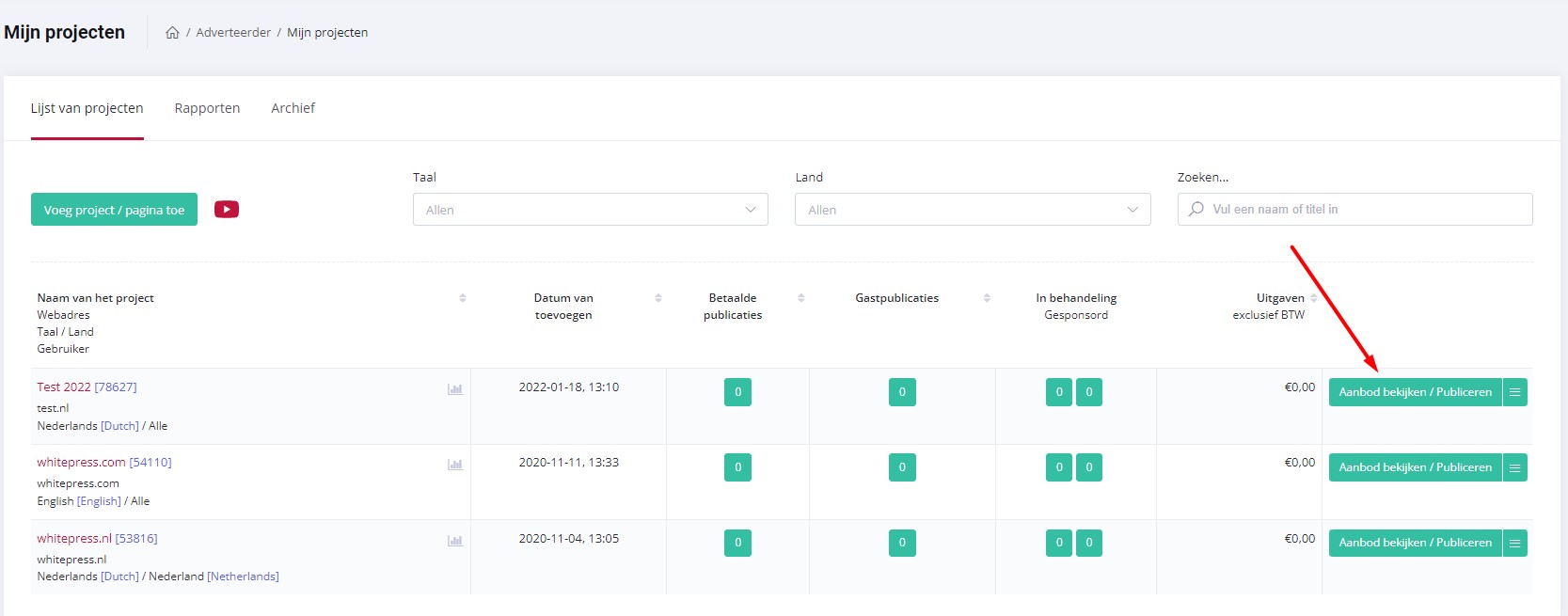Viewport: 1568px width, 616px height.
Task: Focus the Zoeken search field
Action: (1364, 210)
